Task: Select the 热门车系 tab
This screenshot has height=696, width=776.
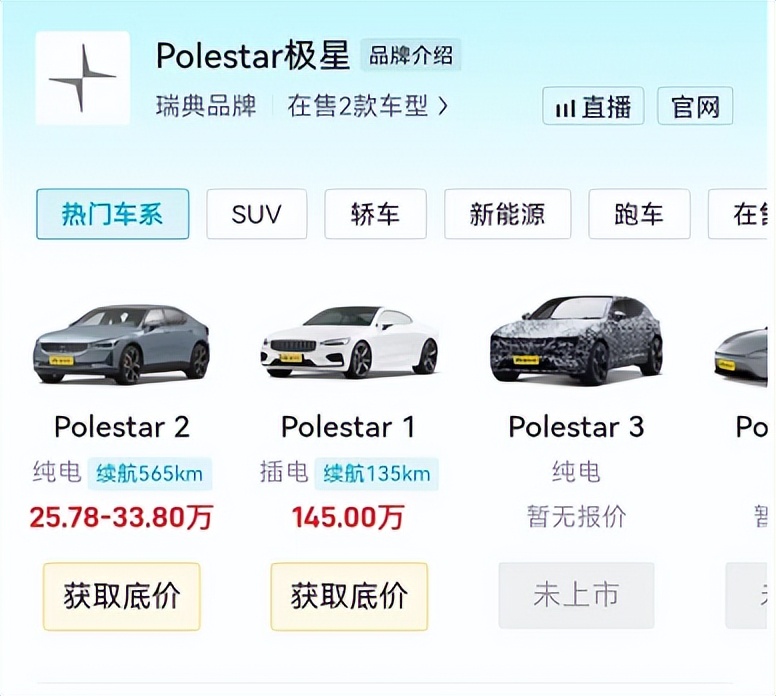Action: 112,214
